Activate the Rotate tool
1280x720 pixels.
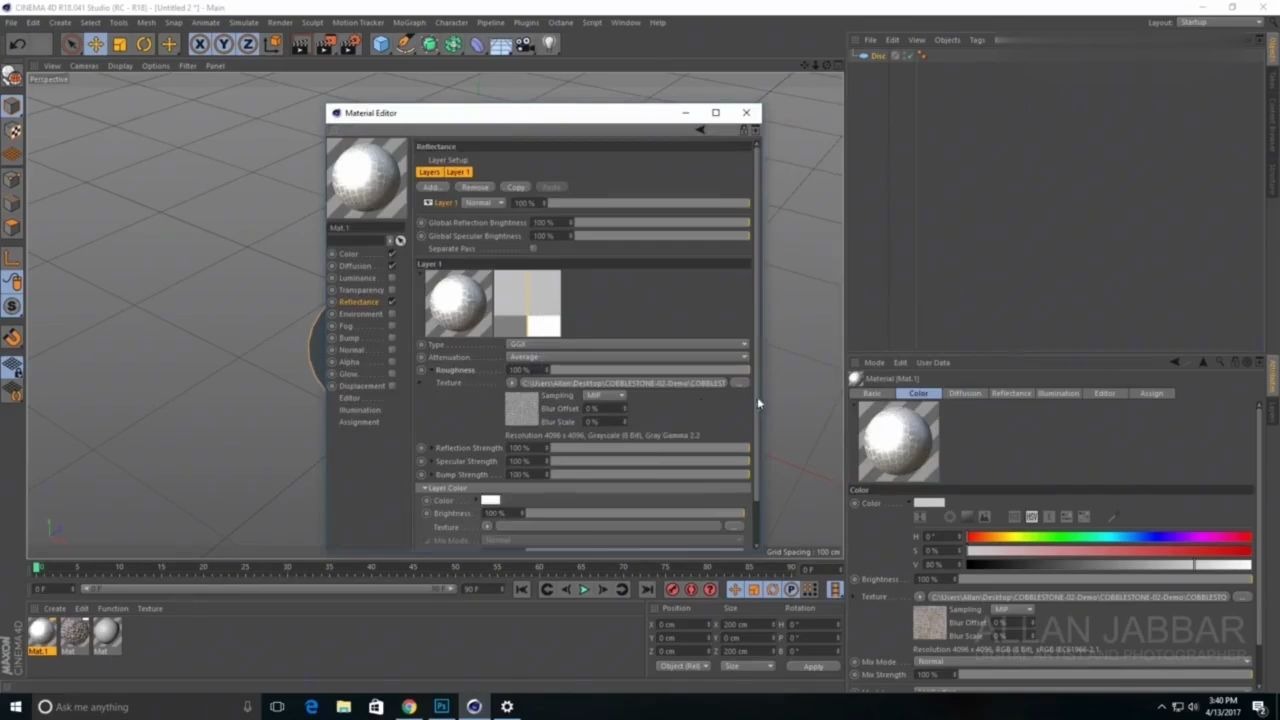click(144, 44)
